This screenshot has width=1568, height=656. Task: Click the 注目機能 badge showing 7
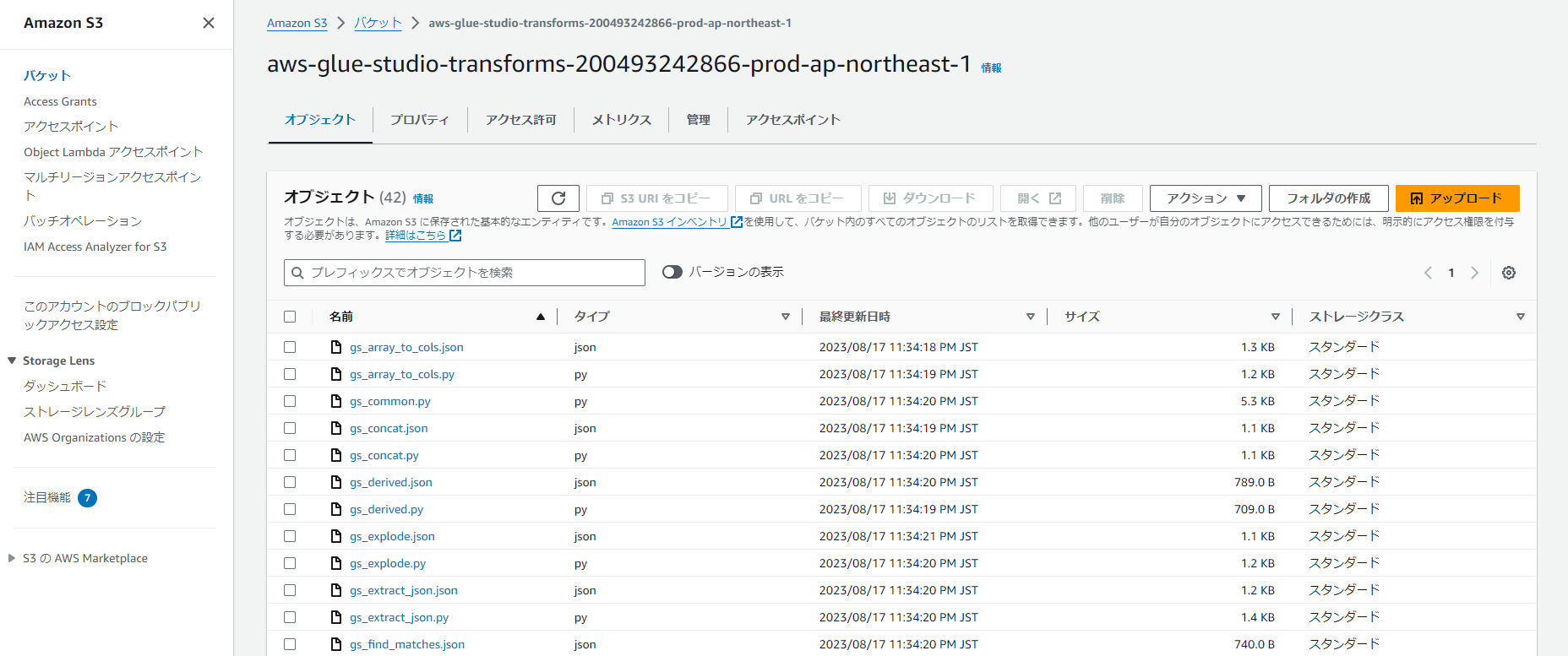click(x=87, y=498)
